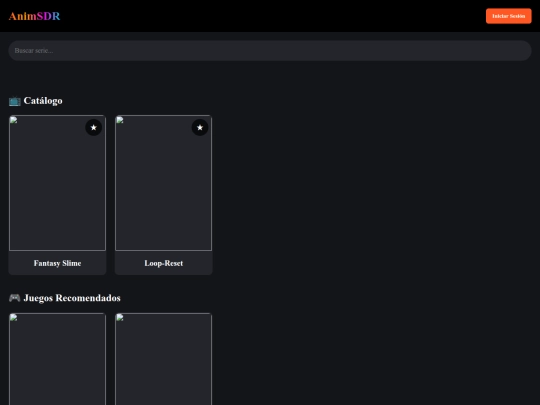Click the Iniciar Sesión button
The height and width of the screenshot is (405, 540).
coord(508,16)
